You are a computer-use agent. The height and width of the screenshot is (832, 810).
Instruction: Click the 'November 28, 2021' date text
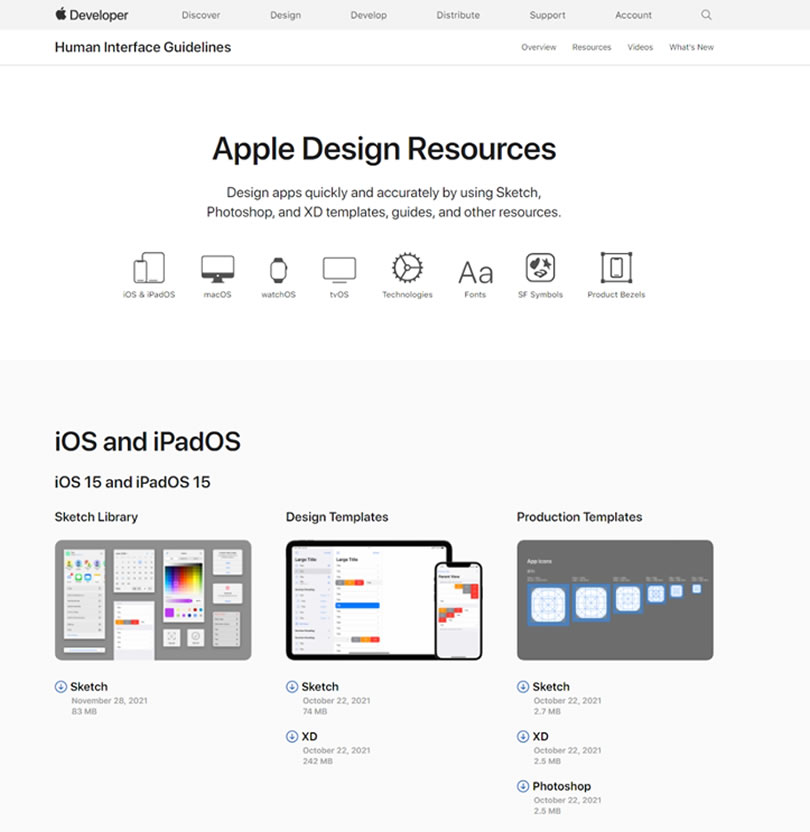point(109,700)
